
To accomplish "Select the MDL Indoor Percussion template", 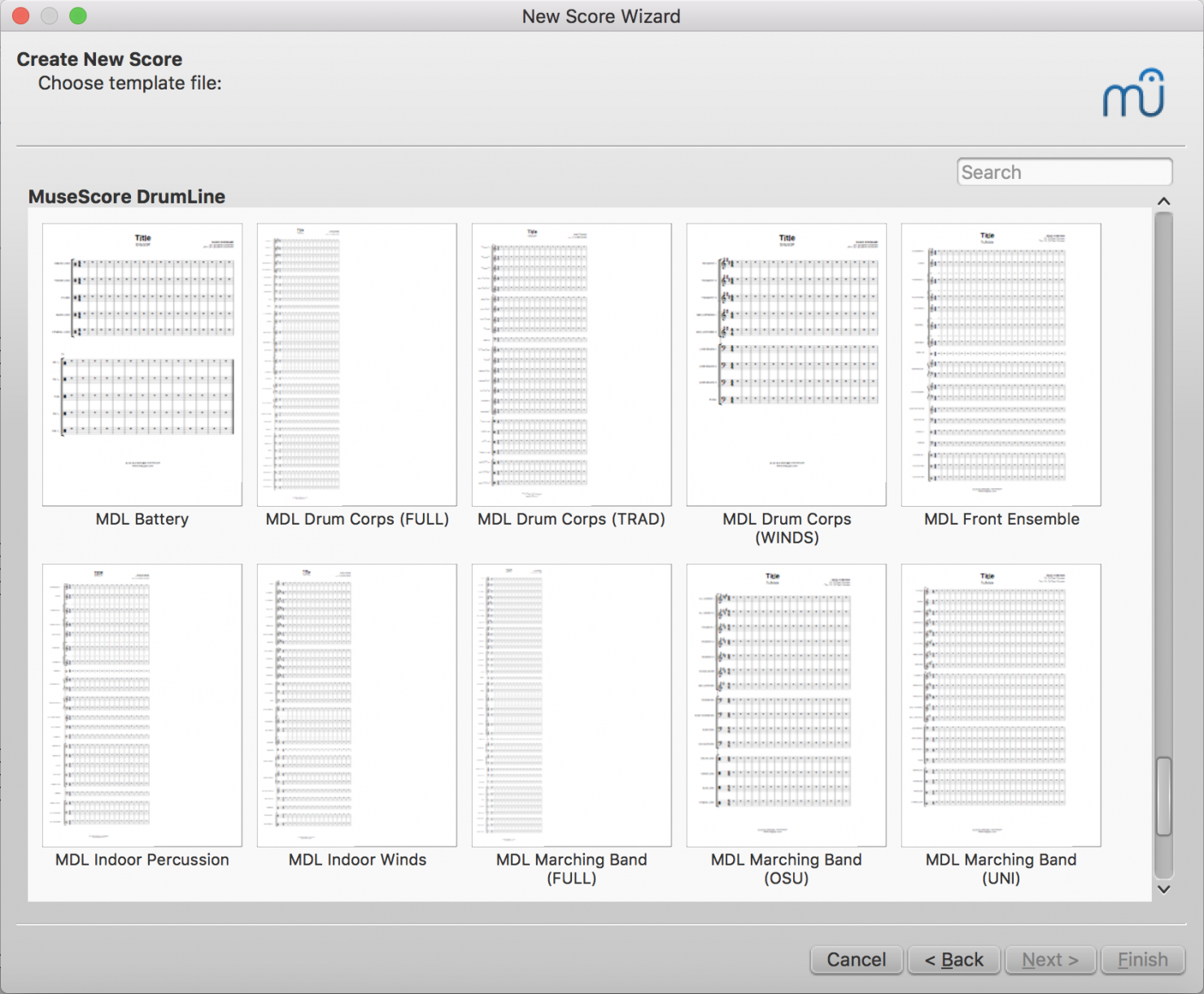I will (142, 704).
